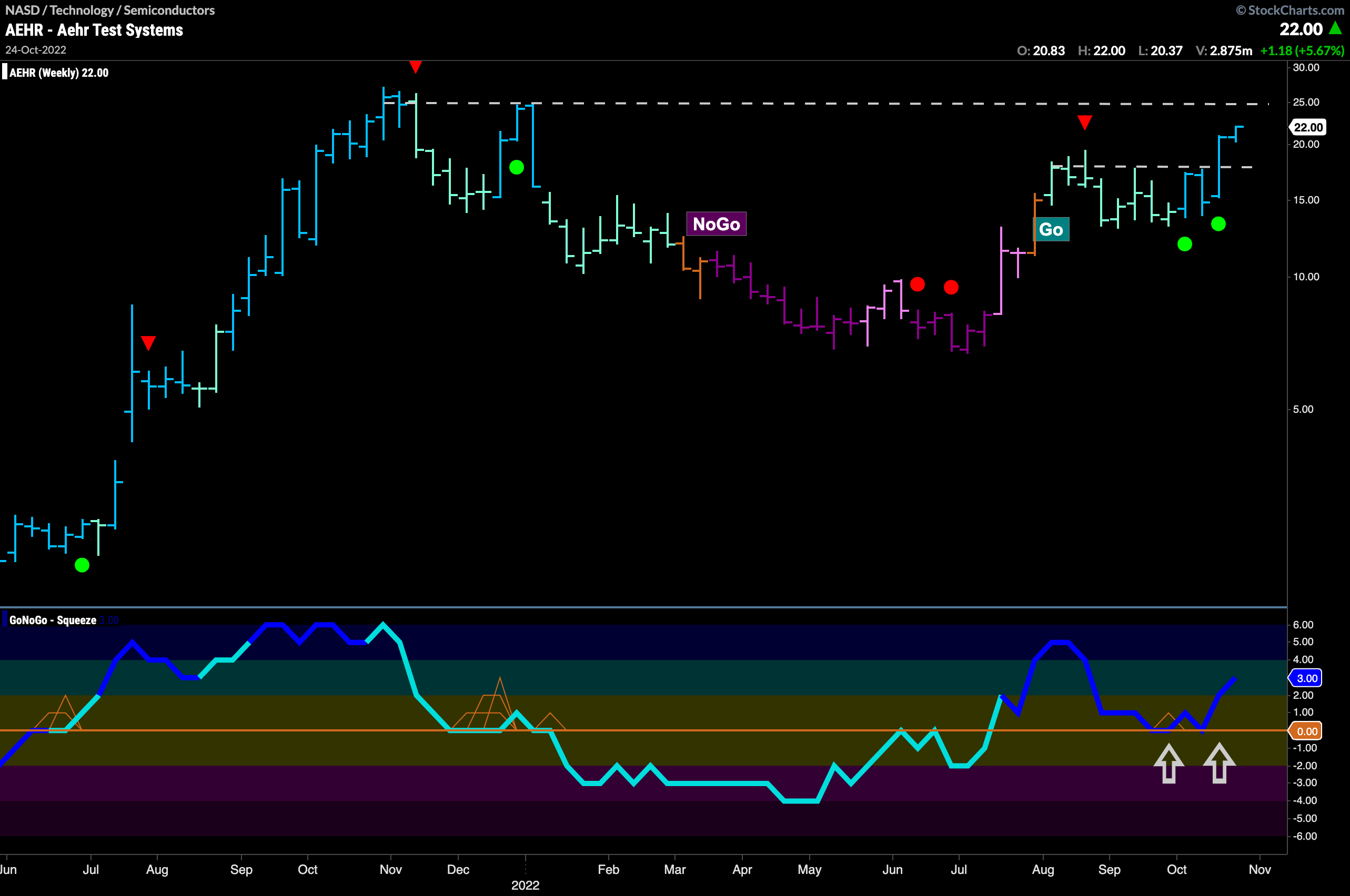This screenshot has height=896, width=1350.
Task: Click the red triangle above the November peak
Action: point(416,67)
